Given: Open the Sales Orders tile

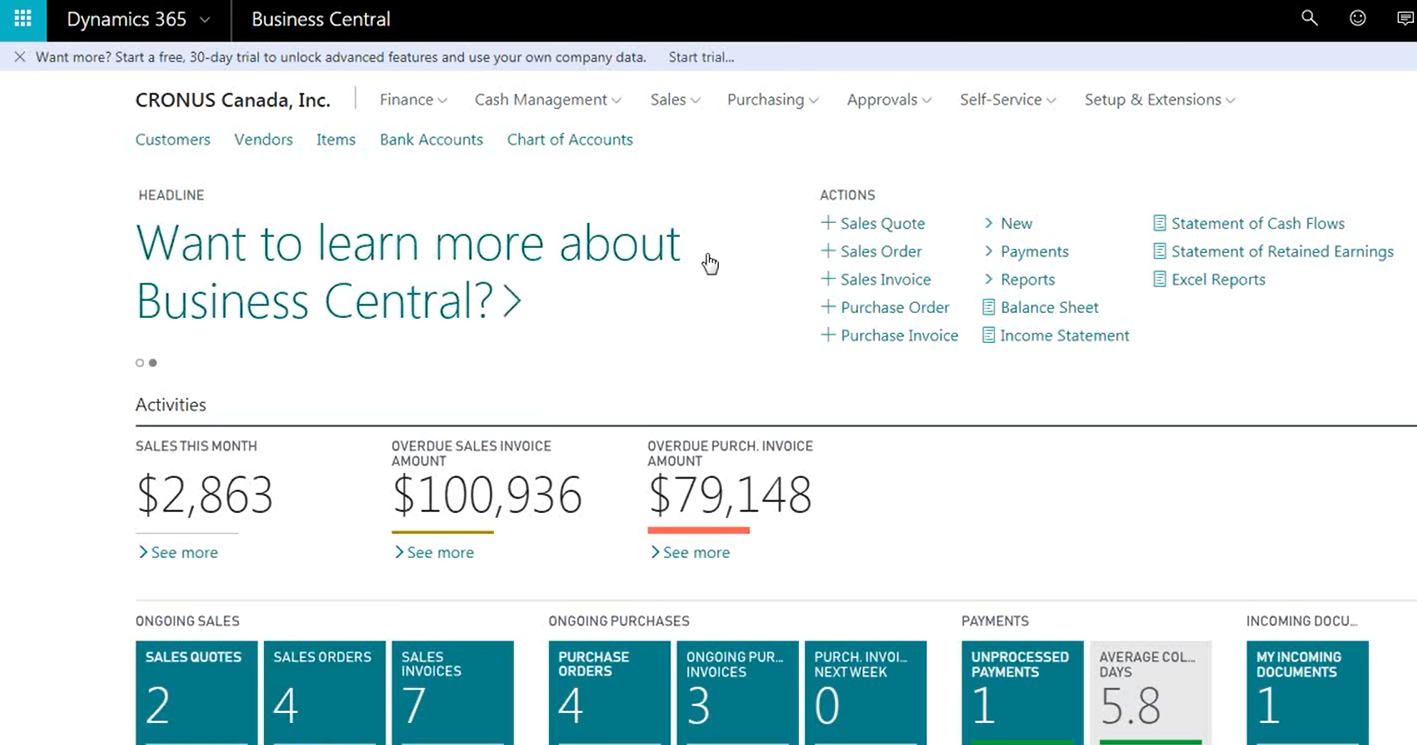Looking at the screenshot, I should (x=324, y=693).
